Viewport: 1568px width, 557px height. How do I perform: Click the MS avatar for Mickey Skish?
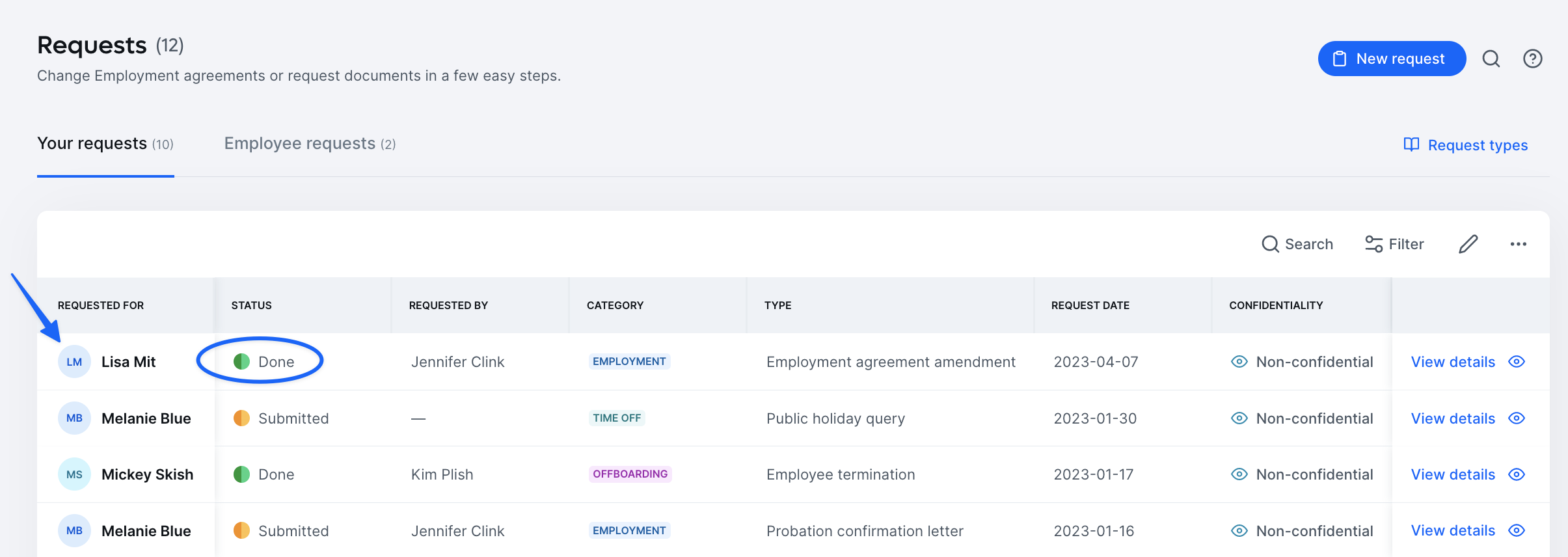pos(74,474)
